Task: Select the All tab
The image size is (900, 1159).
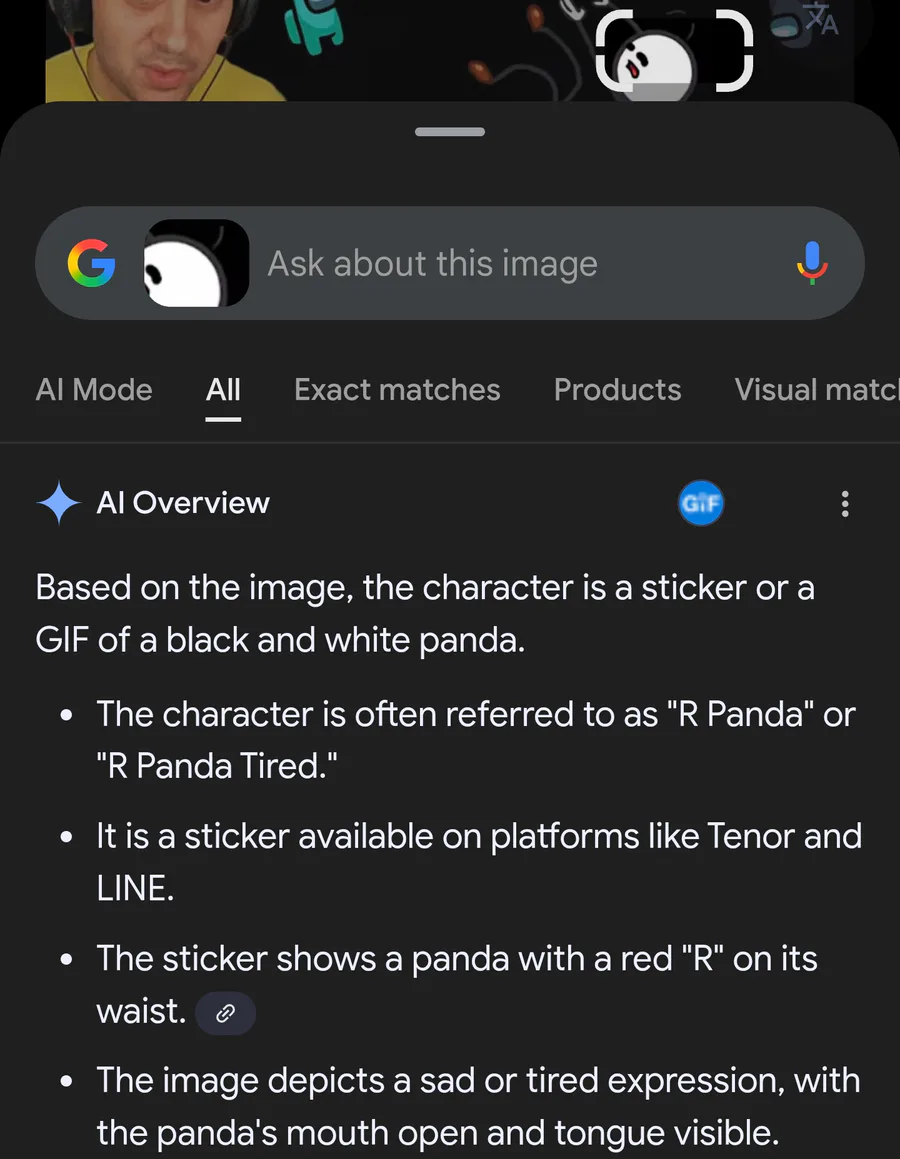Action: tap(223, 390)
